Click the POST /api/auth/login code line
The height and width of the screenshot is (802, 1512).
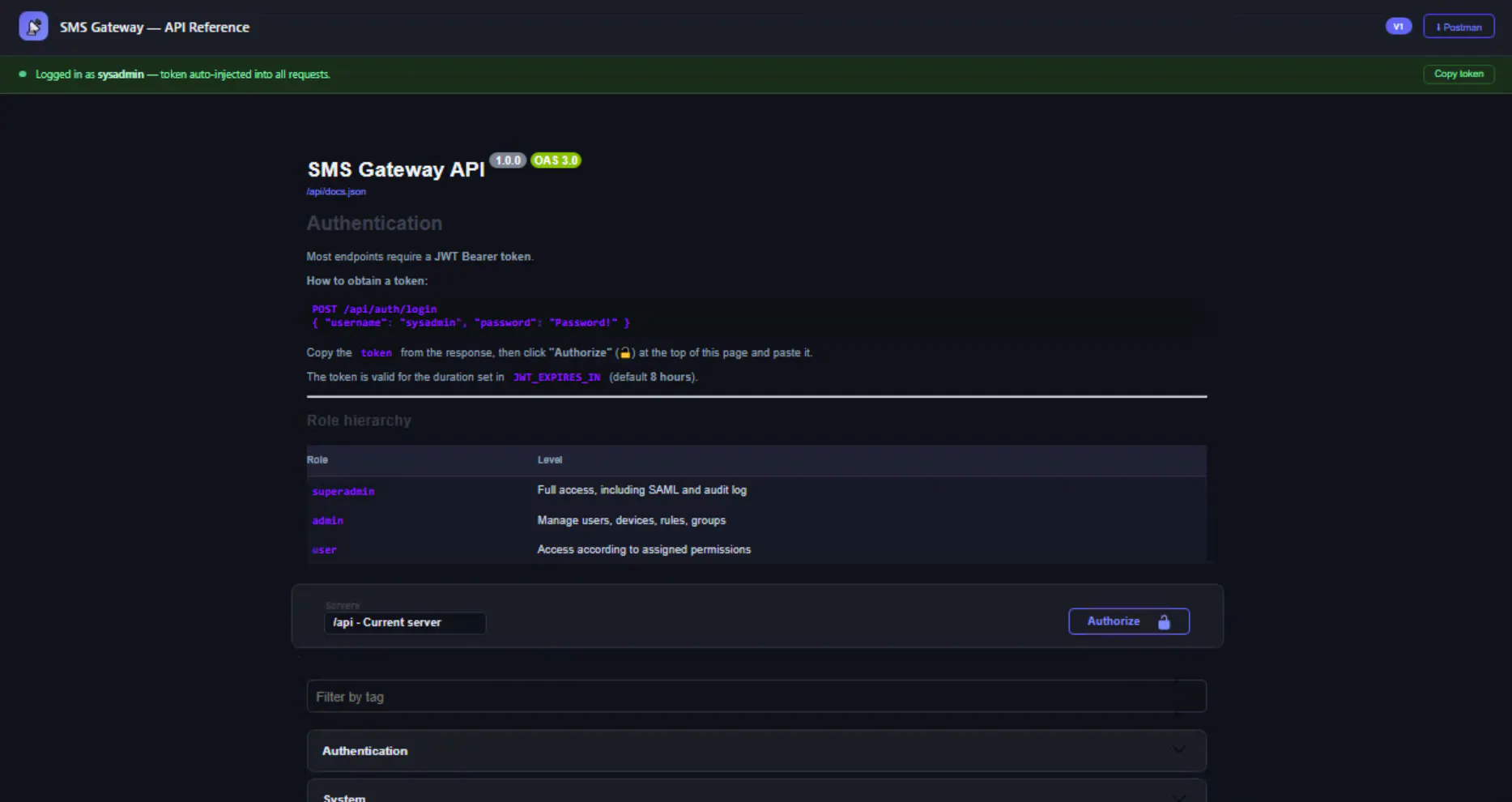[374, 309]
